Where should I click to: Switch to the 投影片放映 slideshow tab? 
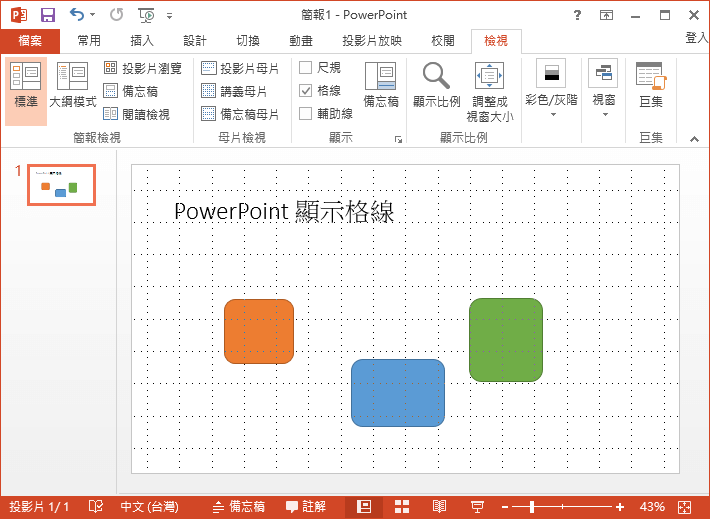click(372, 41)
